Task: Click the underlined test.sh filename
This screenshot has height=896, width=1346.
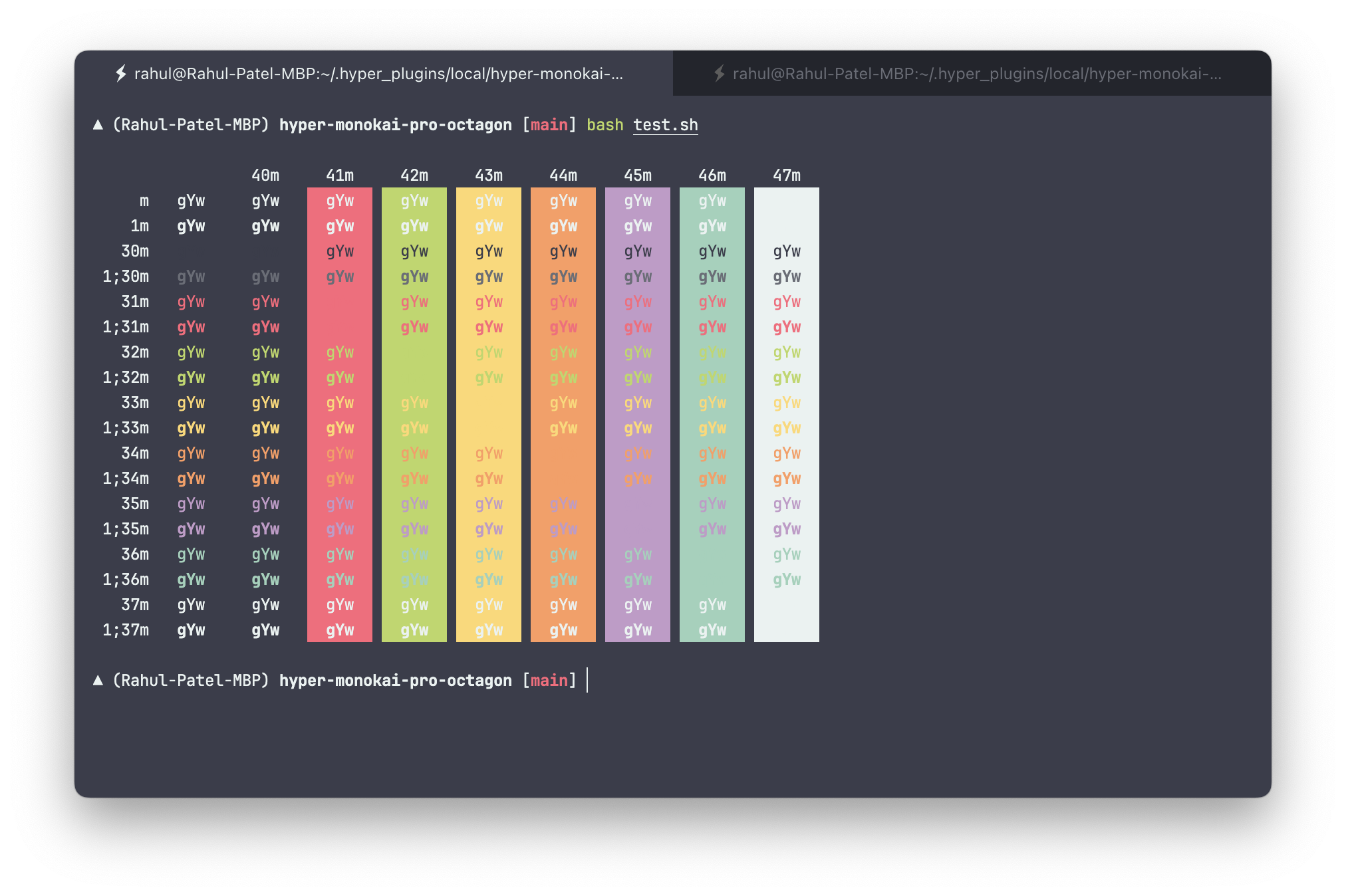Action: [665, 125]
